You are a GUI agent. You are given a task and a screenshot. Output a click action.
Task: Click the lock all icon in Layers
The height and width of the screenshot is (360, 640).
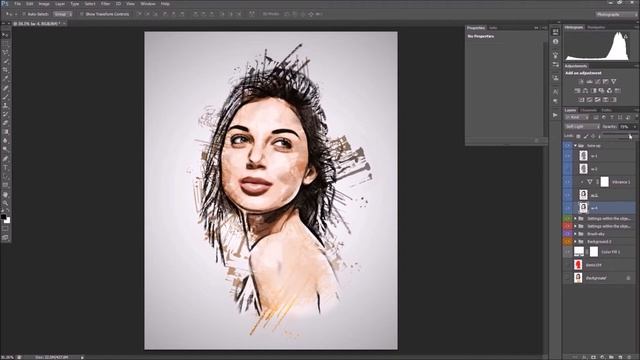tap(600, 136)
